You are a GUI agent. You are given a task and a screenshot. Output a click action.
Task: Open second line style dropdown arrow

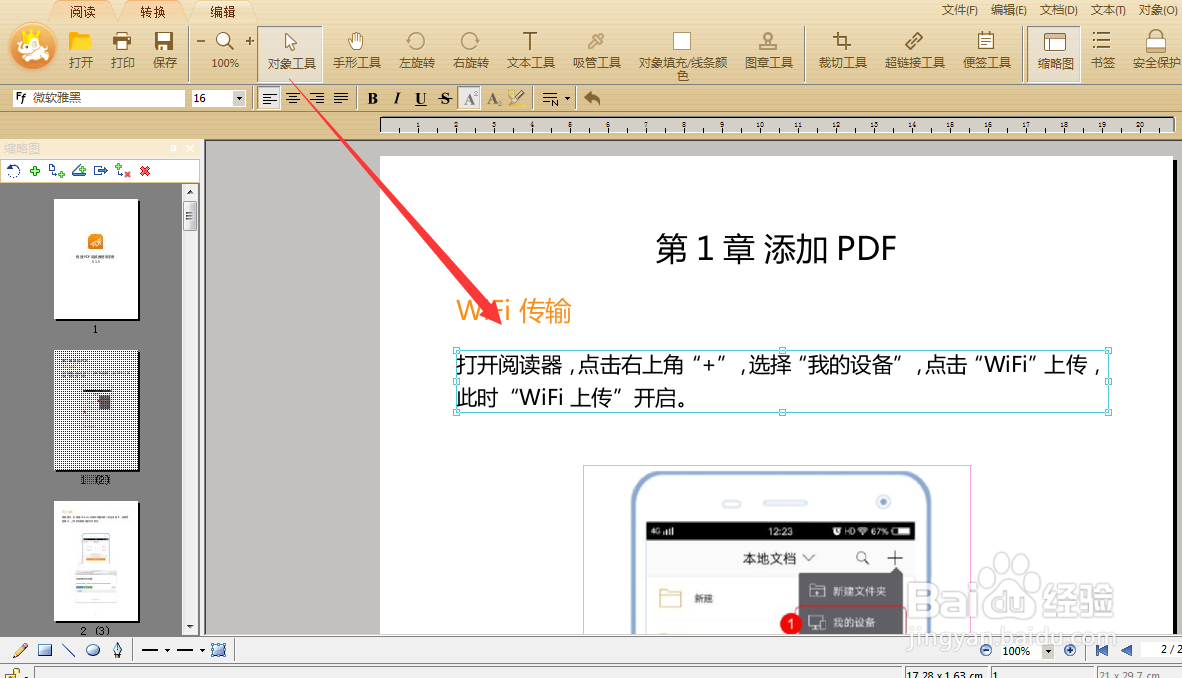[x=202, y=650]
